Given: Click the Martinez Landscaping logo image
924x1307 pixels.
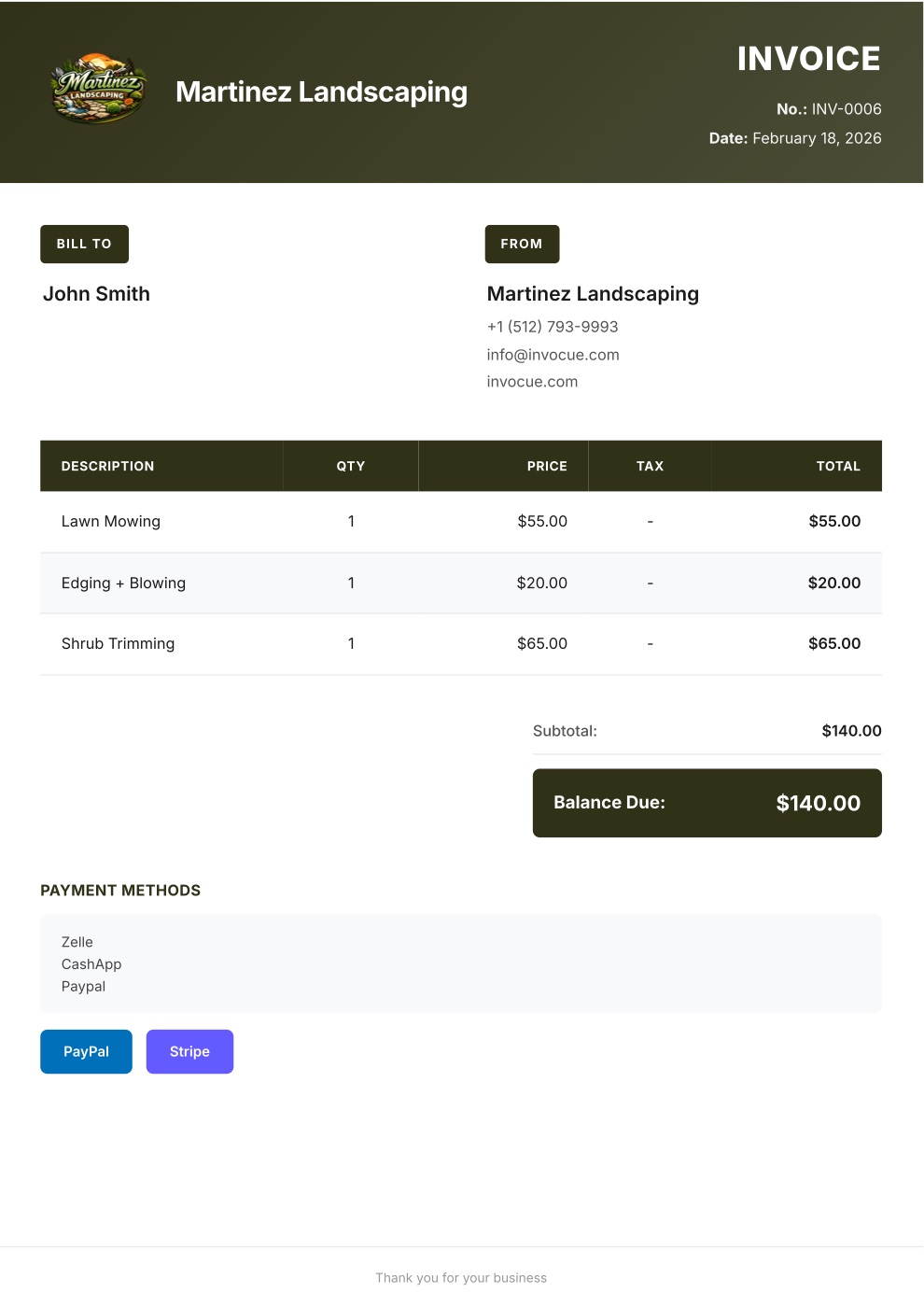Looking at the screenshot, I should (x=98, y=91).
